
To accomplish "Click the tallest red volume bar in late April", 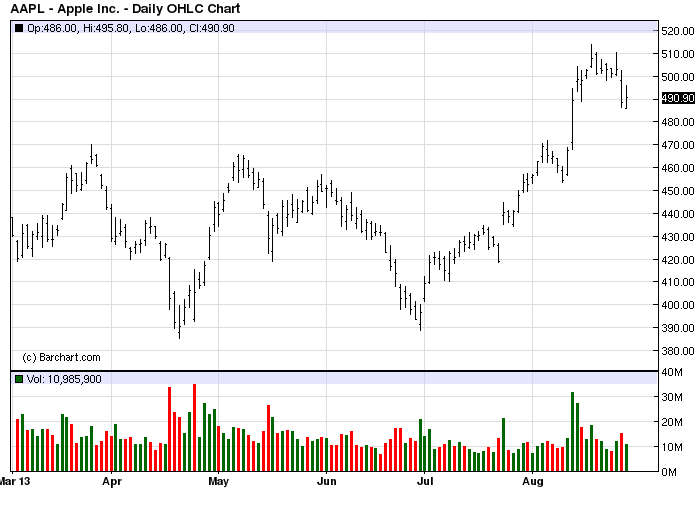I will pos(194,428).
